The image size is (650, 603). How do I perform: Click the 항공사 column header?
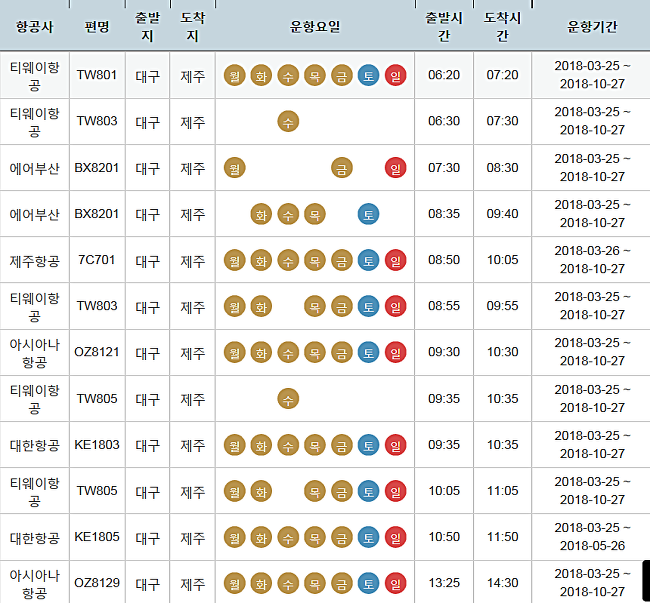35,27
